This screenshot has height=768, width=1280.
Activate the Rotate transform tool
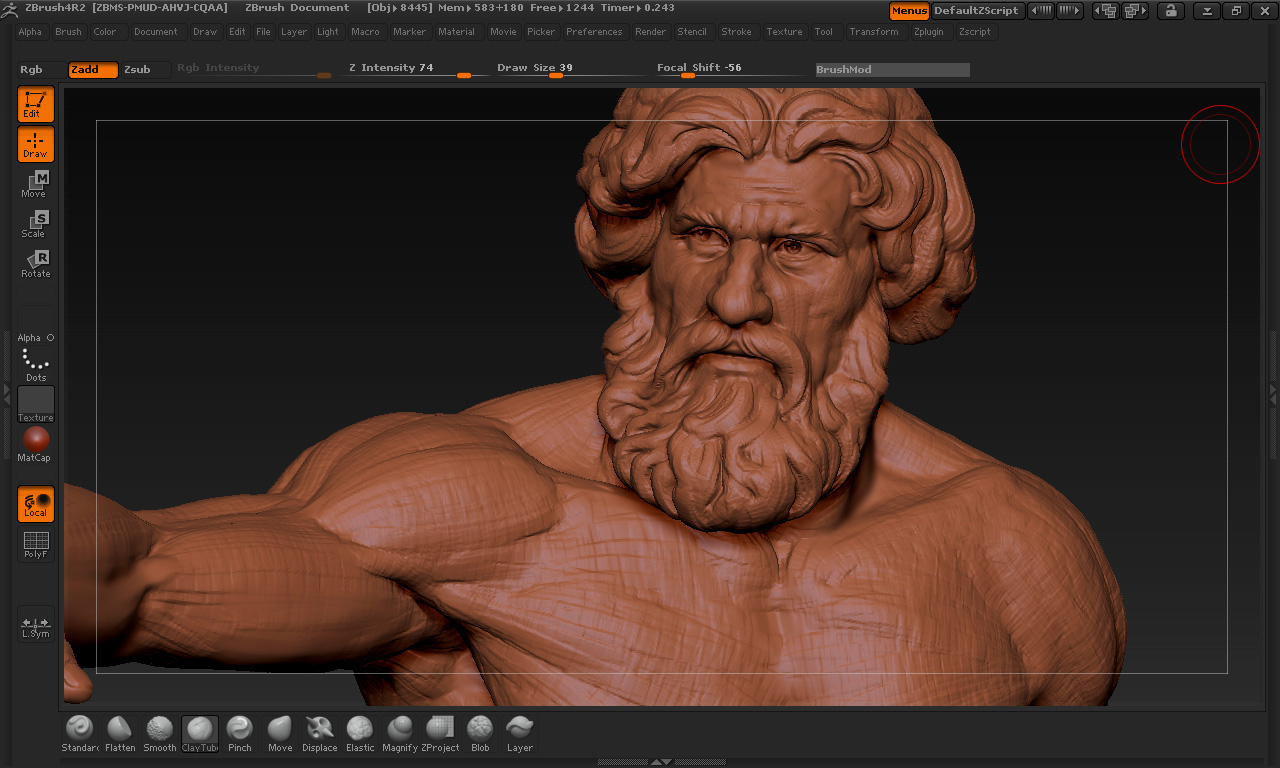tap(35, 265)
